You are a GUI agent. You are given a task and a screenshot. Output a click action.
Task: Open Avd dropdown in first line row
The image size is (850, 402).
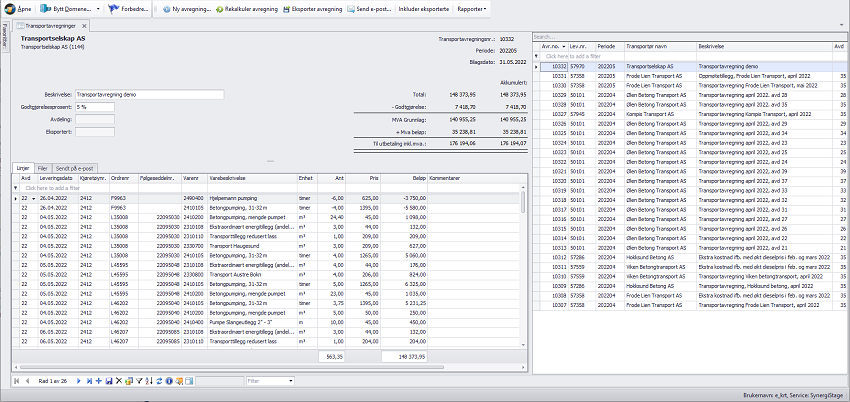[32, 198]
